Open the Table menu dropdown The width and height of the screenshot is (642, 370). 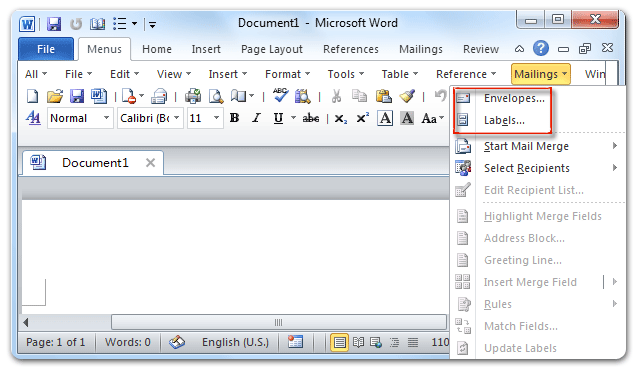pos(400,74)
